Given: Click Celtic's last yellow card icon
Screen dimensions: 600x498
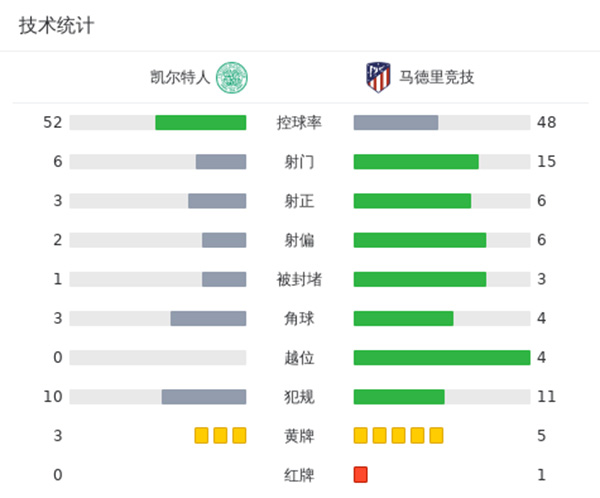Looking at the screenshot, I should click(x=239, y=435).
